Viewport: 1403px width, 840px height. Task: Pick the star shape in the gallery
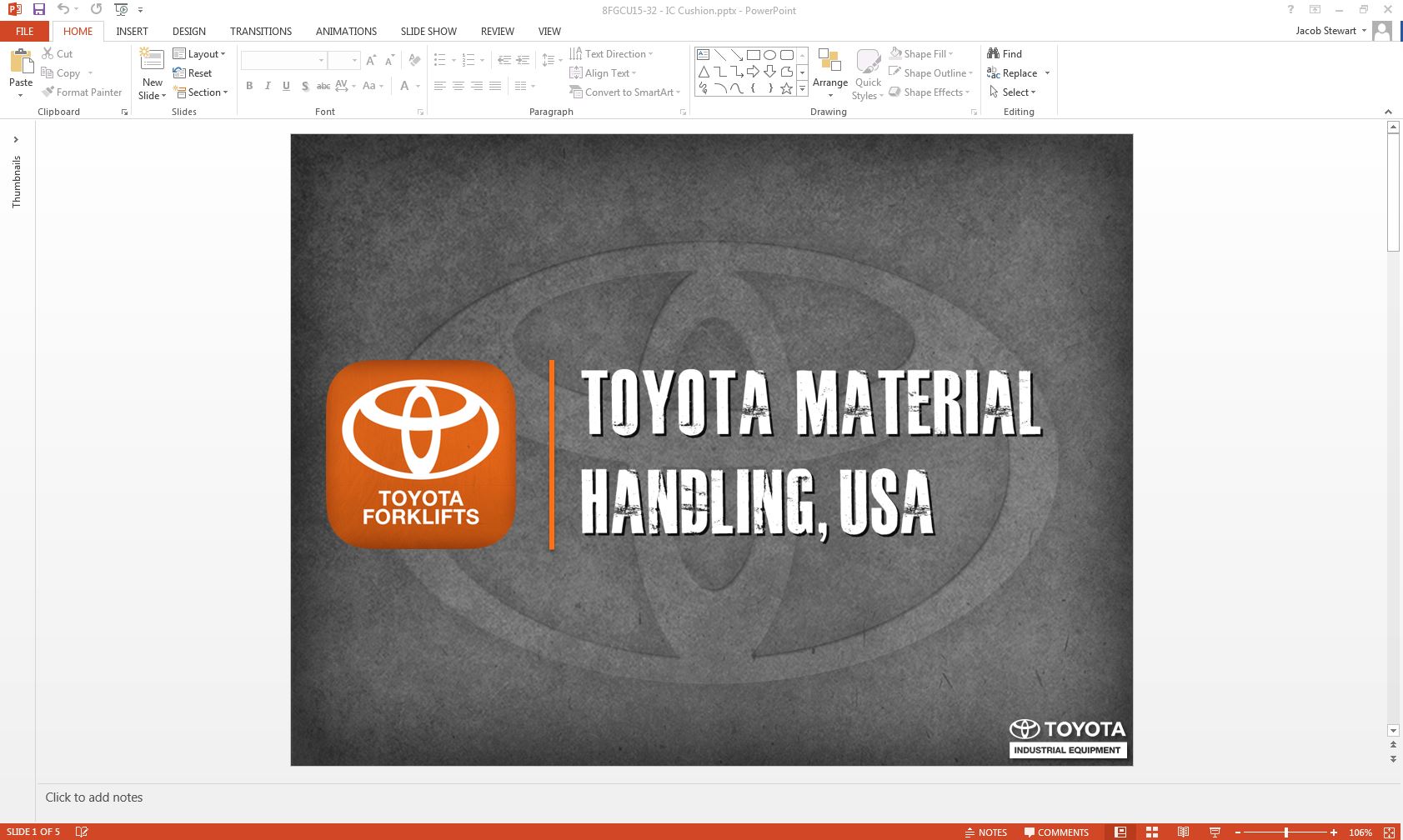pos(786,88)
